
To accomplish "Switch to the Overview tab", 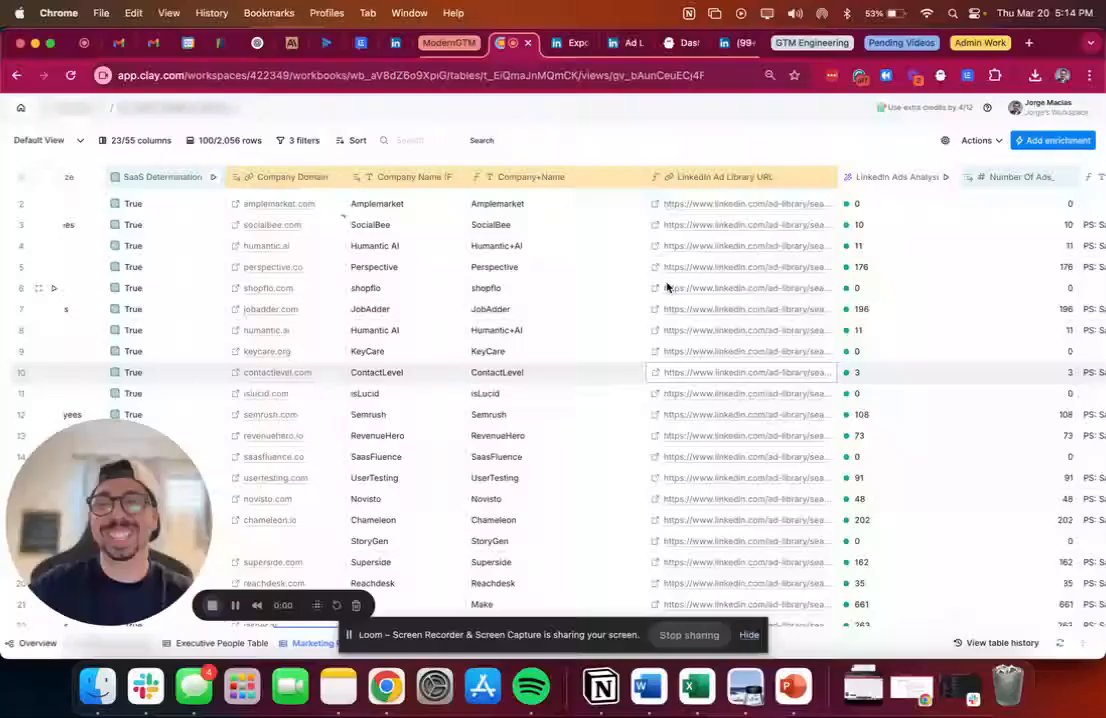I will pyautogui.click(x=31, y=643).
